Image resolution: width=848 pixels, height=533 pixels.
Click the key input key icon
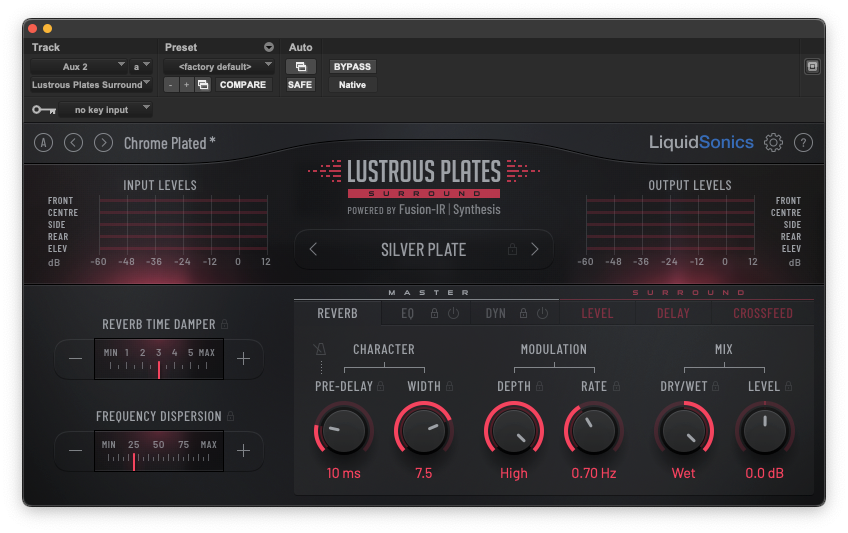tap(44, 110)
